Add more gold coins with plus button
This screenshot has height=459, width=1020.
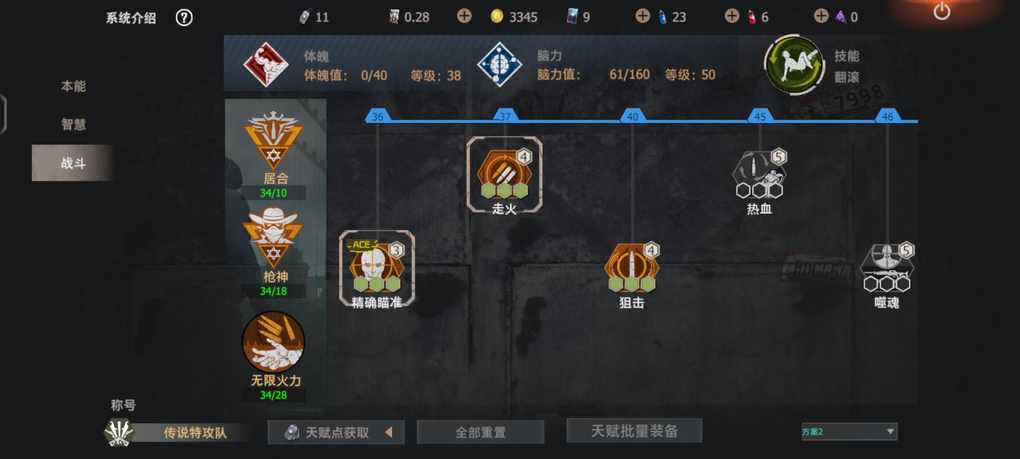point(464,16)
